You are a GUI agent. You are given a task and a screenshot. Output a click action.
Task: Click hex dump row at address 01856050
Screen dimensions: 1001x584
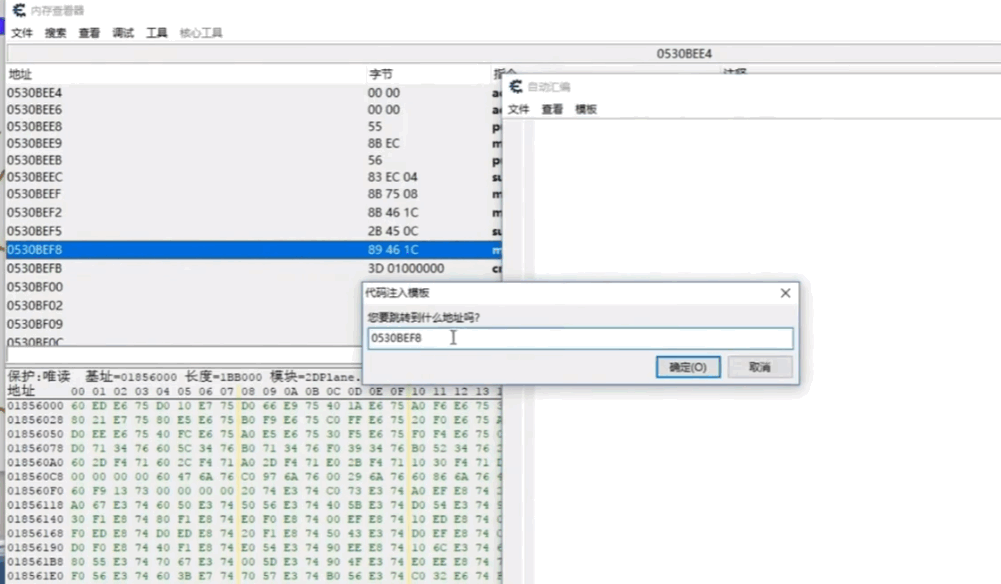[x=250, y=435]
